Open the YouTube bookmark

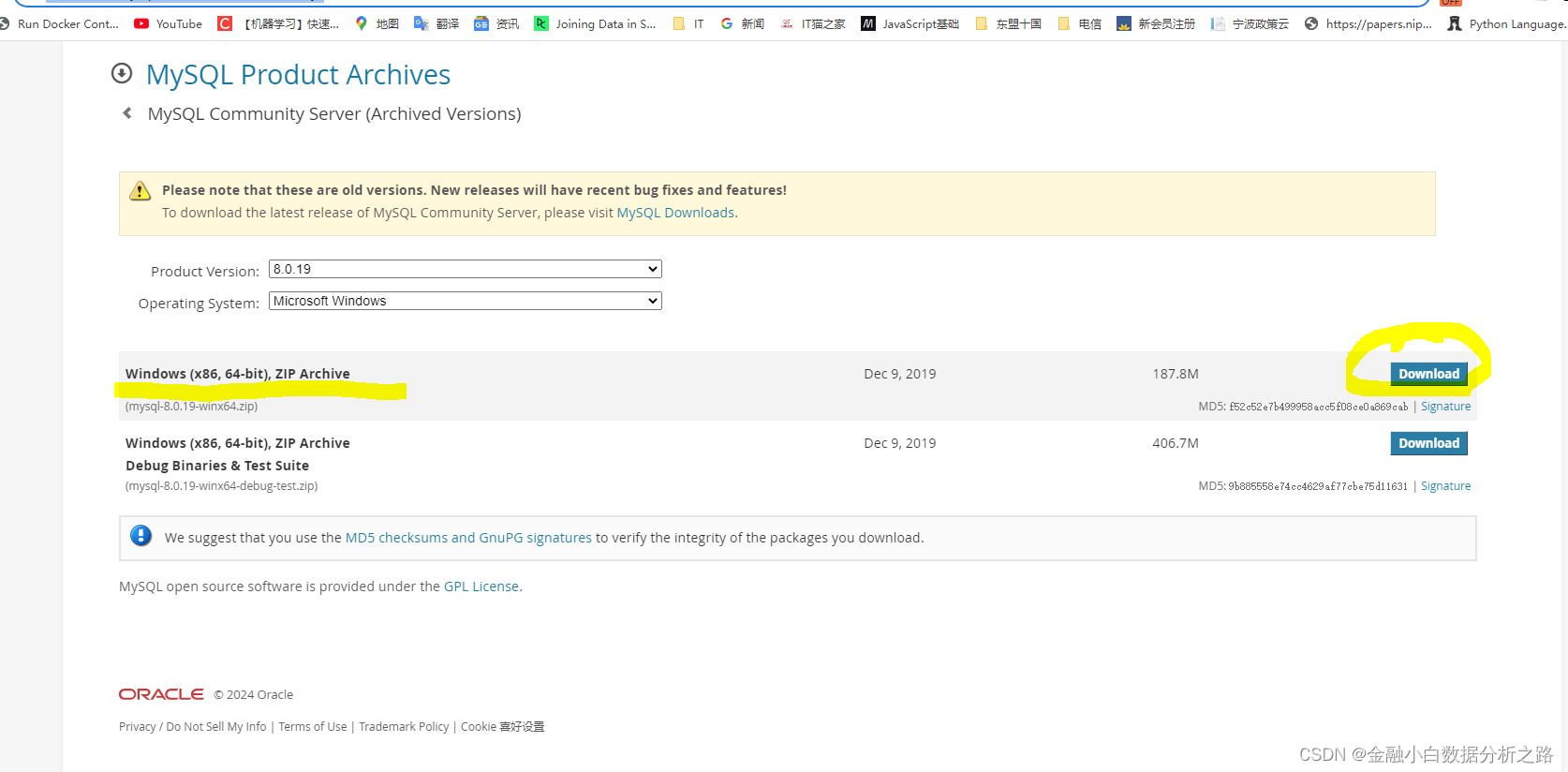(x=169, y=23)
